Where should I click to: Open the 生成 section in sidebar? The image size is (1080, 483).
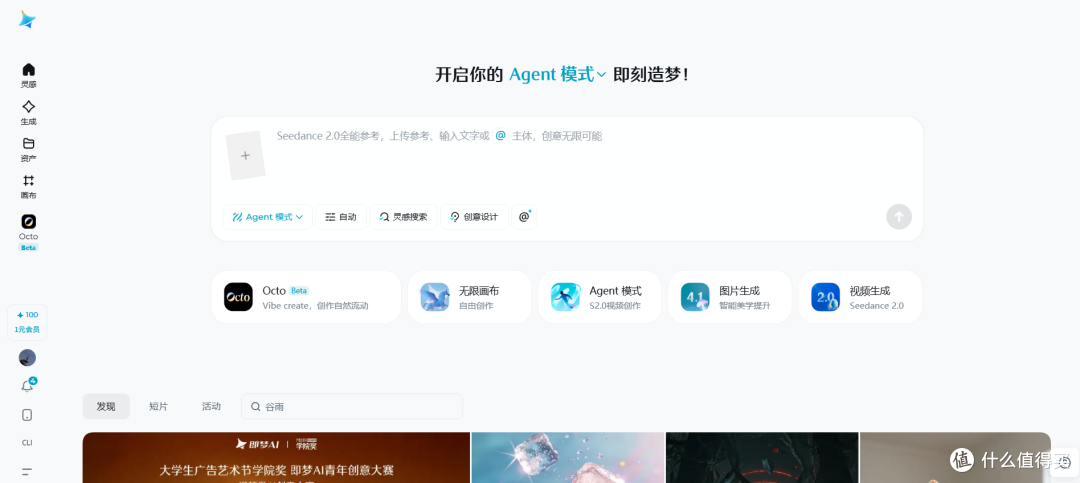point(28,112)
